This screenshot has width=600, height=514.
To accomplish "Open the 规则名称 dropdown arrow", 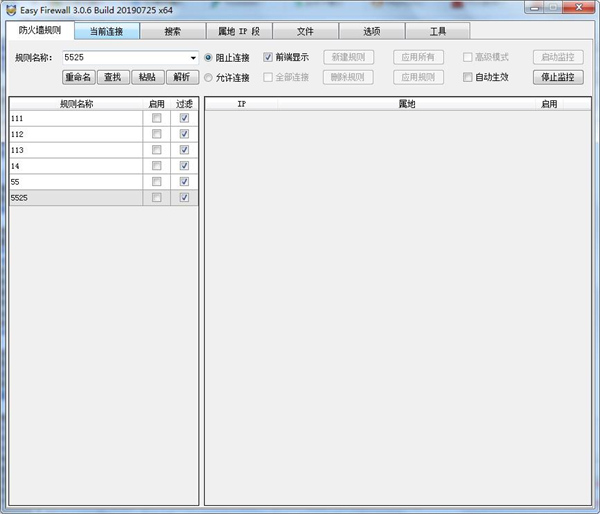I will 193,58.
